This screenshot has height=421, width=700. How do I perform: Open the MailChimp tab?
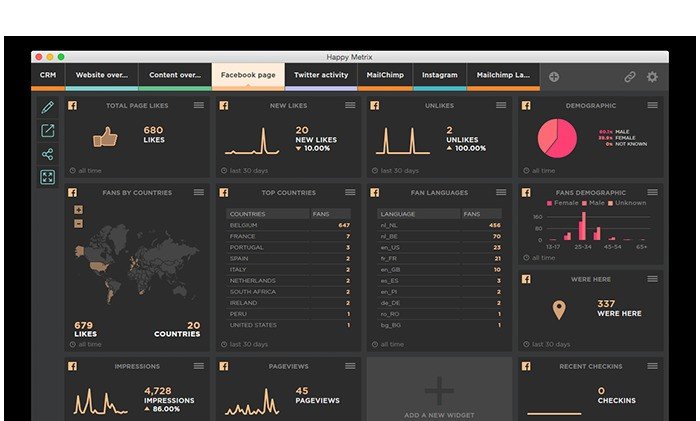[x=385, y=75]
